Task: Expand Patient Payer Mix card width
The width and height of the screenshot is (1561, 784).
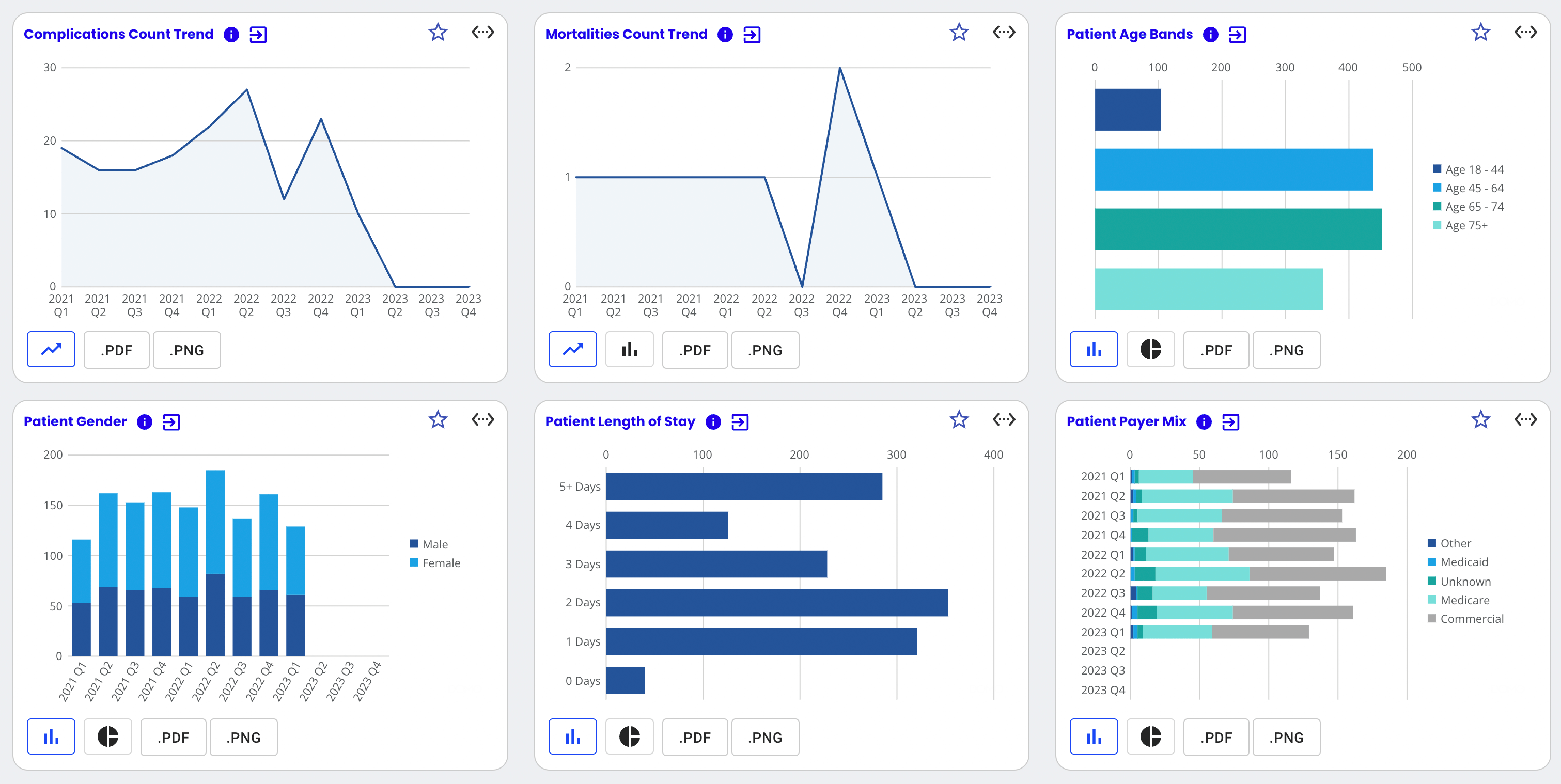Action: tap(1526, 419)
